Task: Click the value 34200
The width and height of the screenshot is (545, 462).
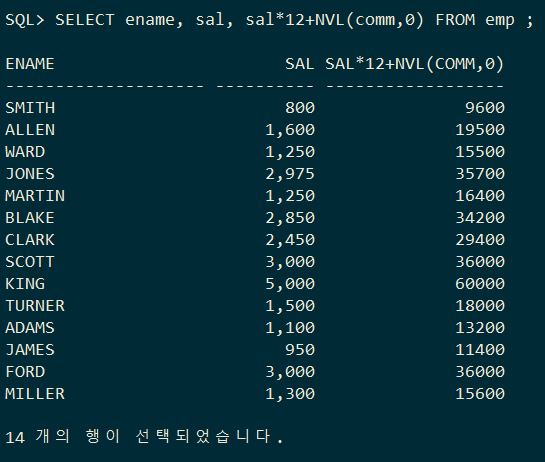Action: click(x=480, y=218)
